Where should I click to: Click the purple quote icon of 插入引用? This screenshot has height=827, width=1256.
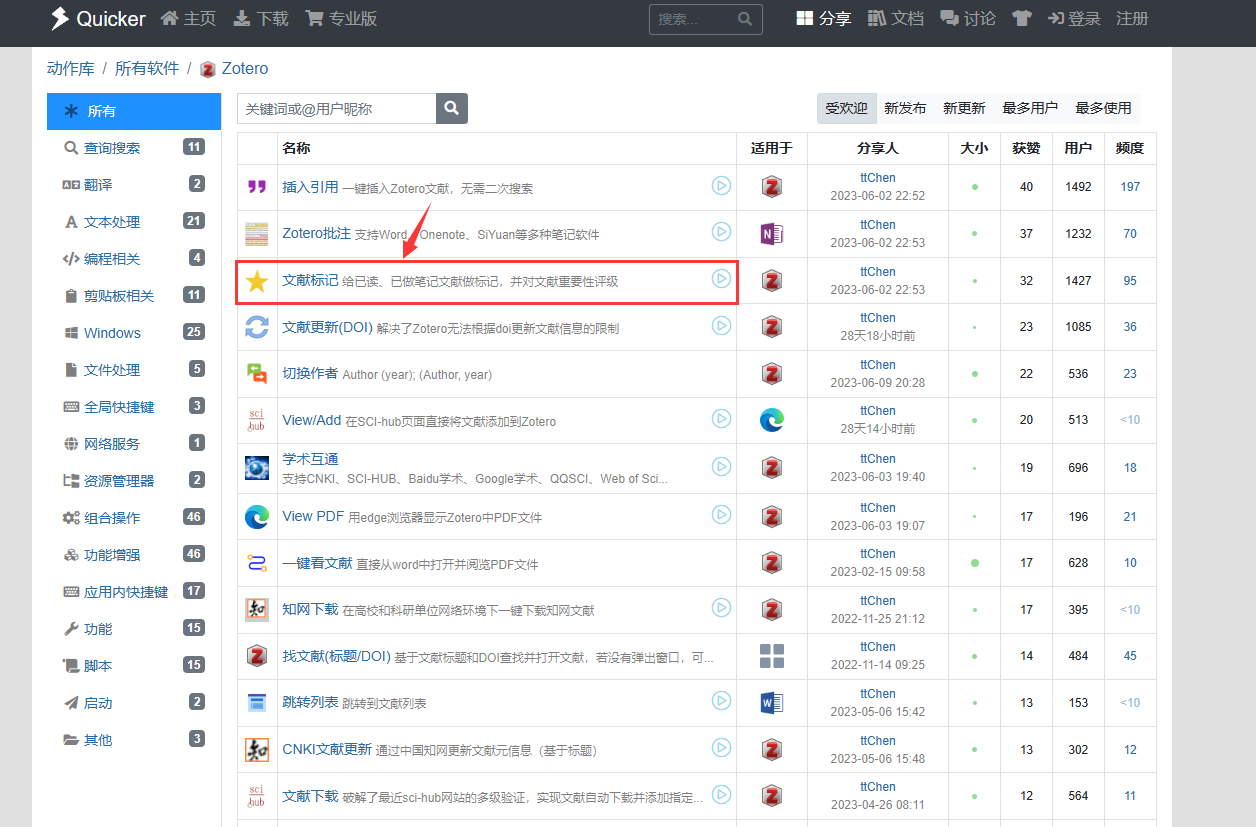tap(257, 187)
